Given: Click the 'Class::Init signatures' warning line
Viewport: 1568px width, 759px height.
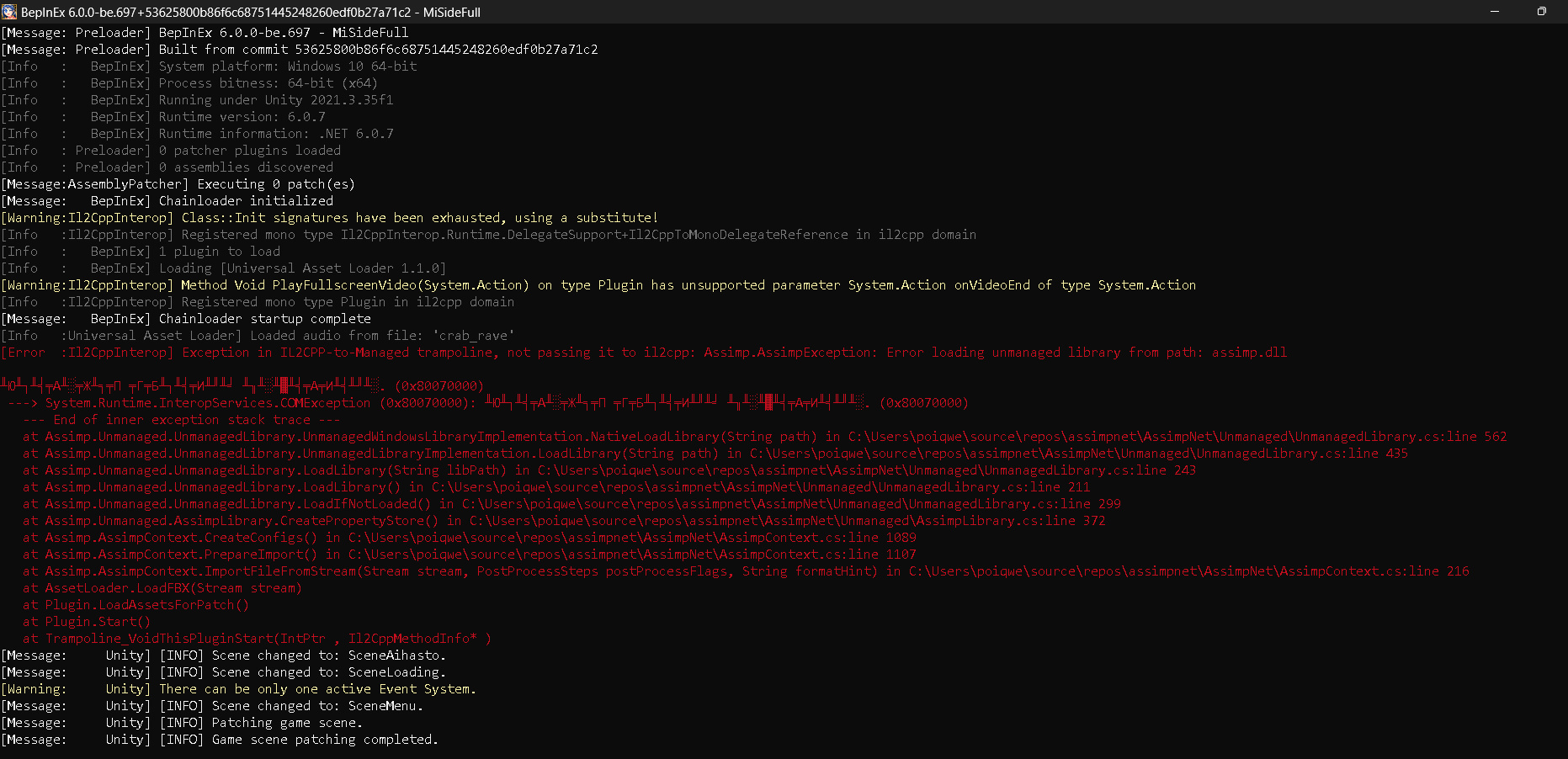Looking at the screenshot, I should (x=419, y=218).
